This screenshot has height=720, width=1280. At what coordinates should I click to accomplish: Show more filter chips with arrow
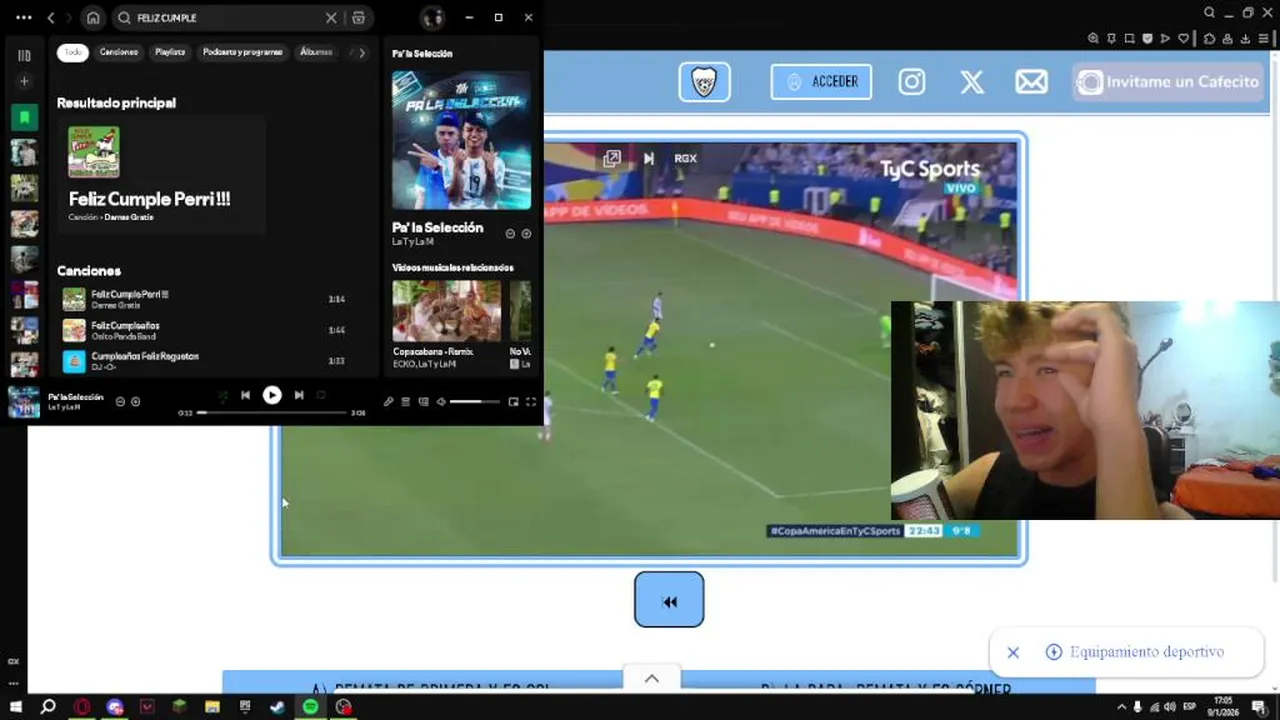tap(362, 52)
